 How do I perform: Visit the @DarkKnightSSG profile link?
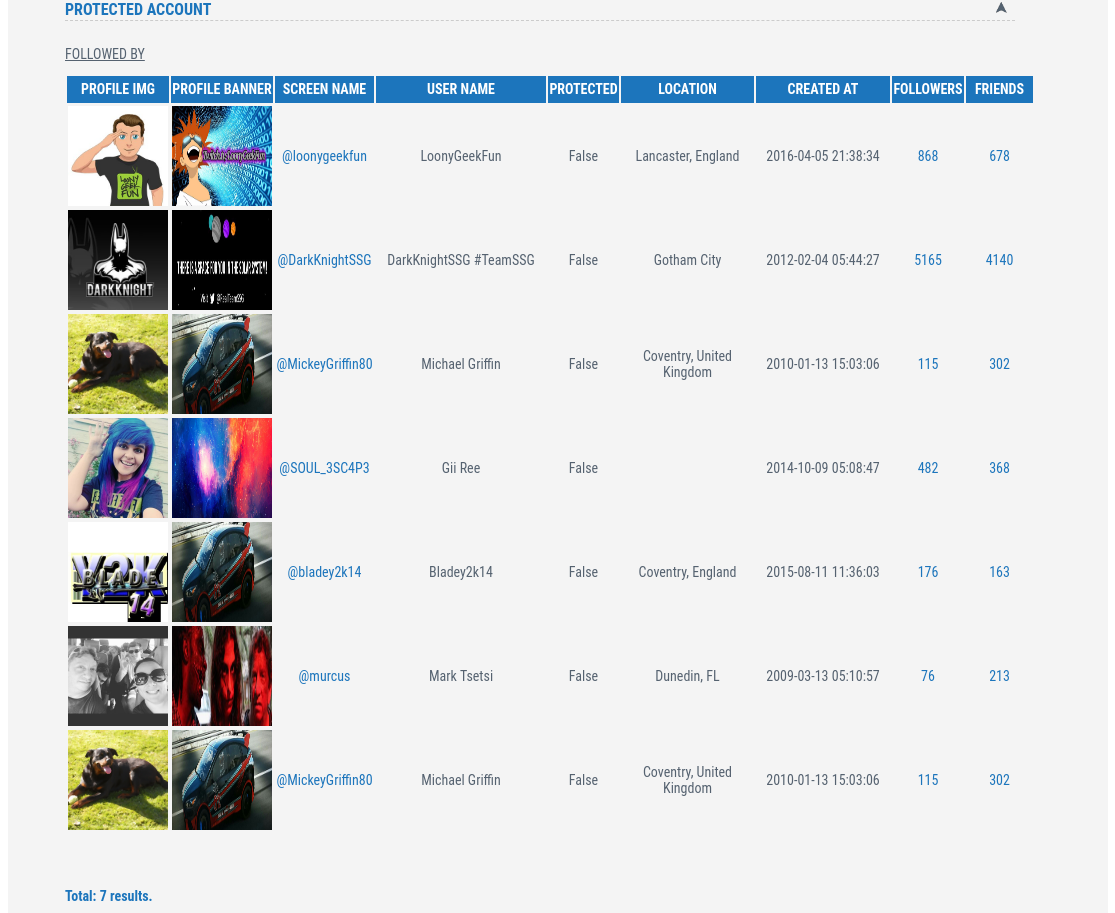(324, 260)
